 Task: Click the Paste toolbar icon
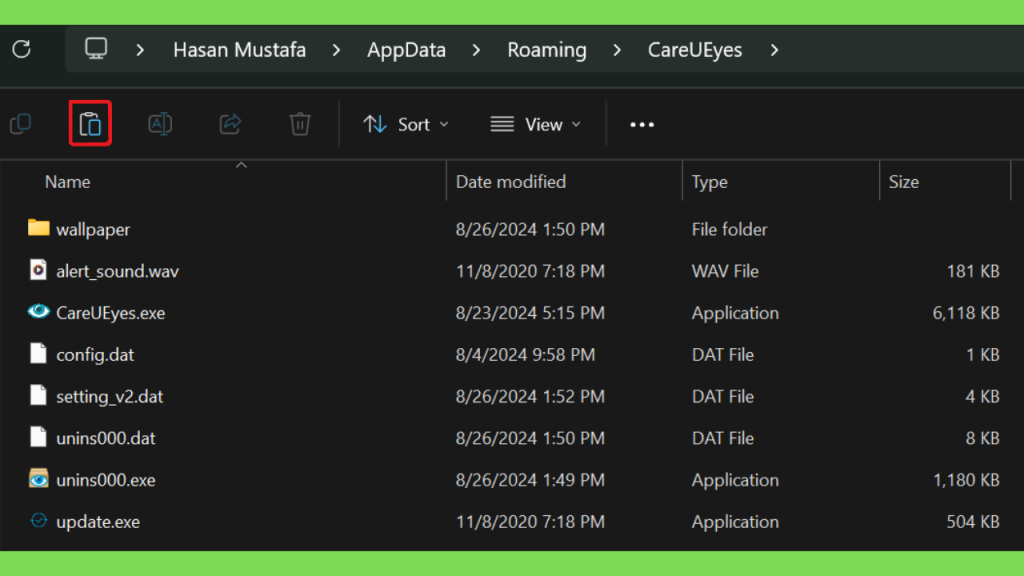coord(90,123)
